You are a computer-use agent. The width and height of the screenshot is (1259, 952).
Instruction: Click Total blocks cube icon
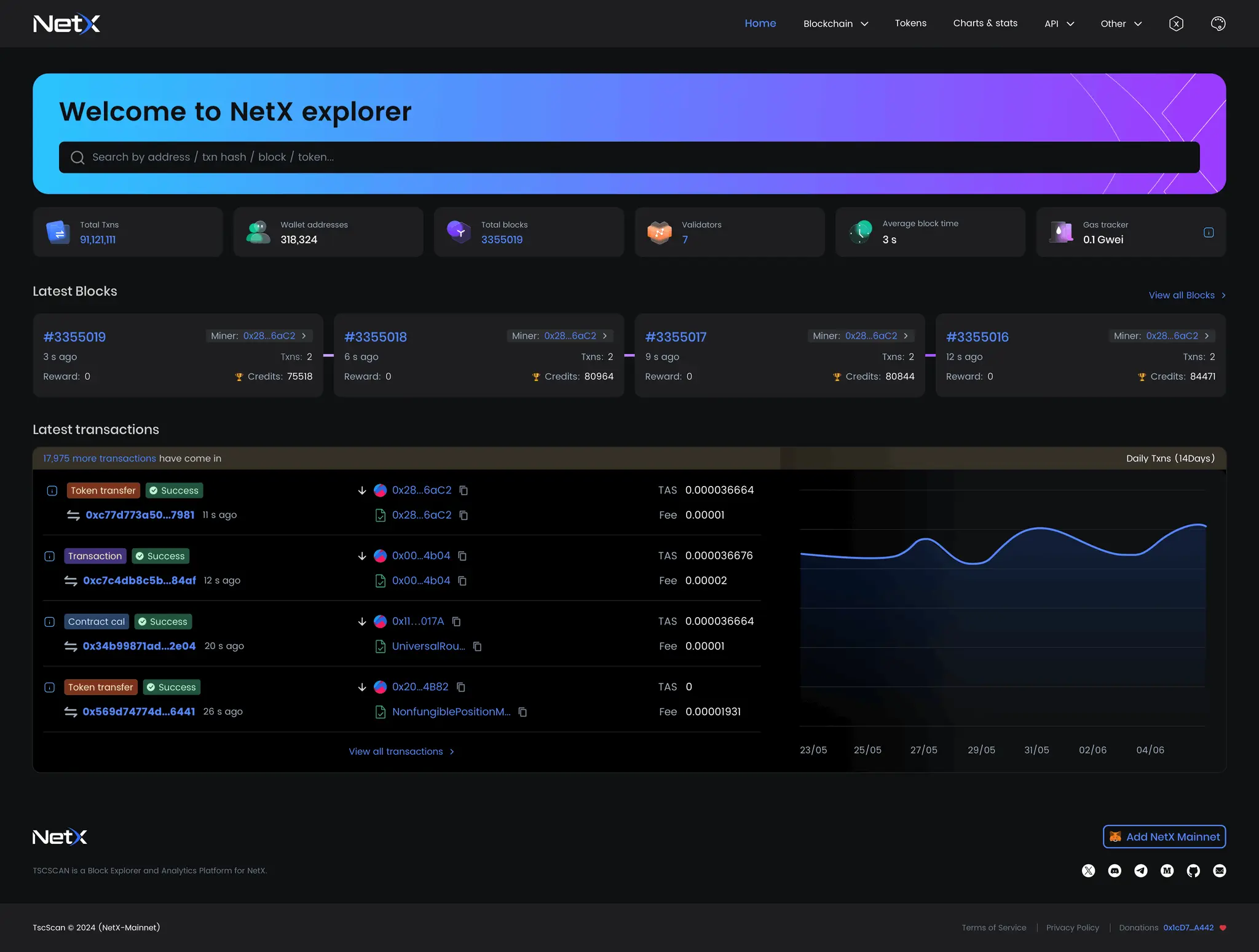tap(459, 232)
